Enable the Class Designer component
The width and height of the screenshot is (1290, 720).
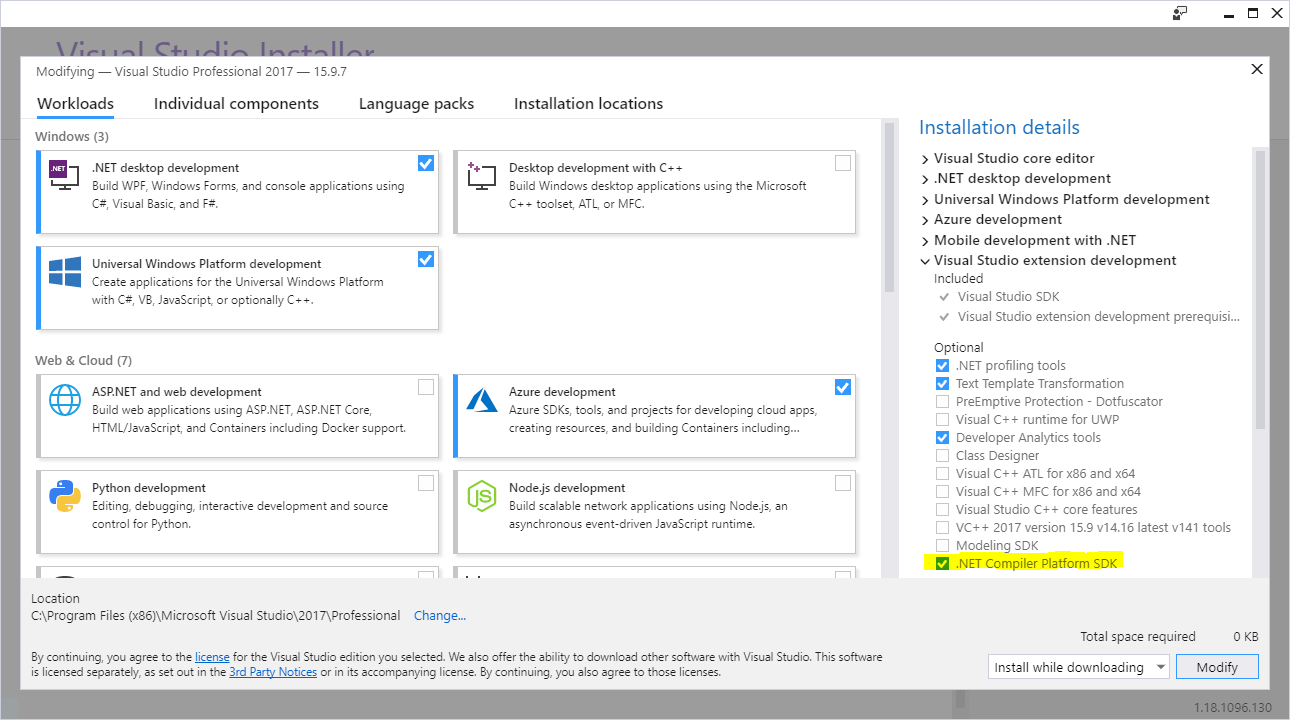point(942,455)
